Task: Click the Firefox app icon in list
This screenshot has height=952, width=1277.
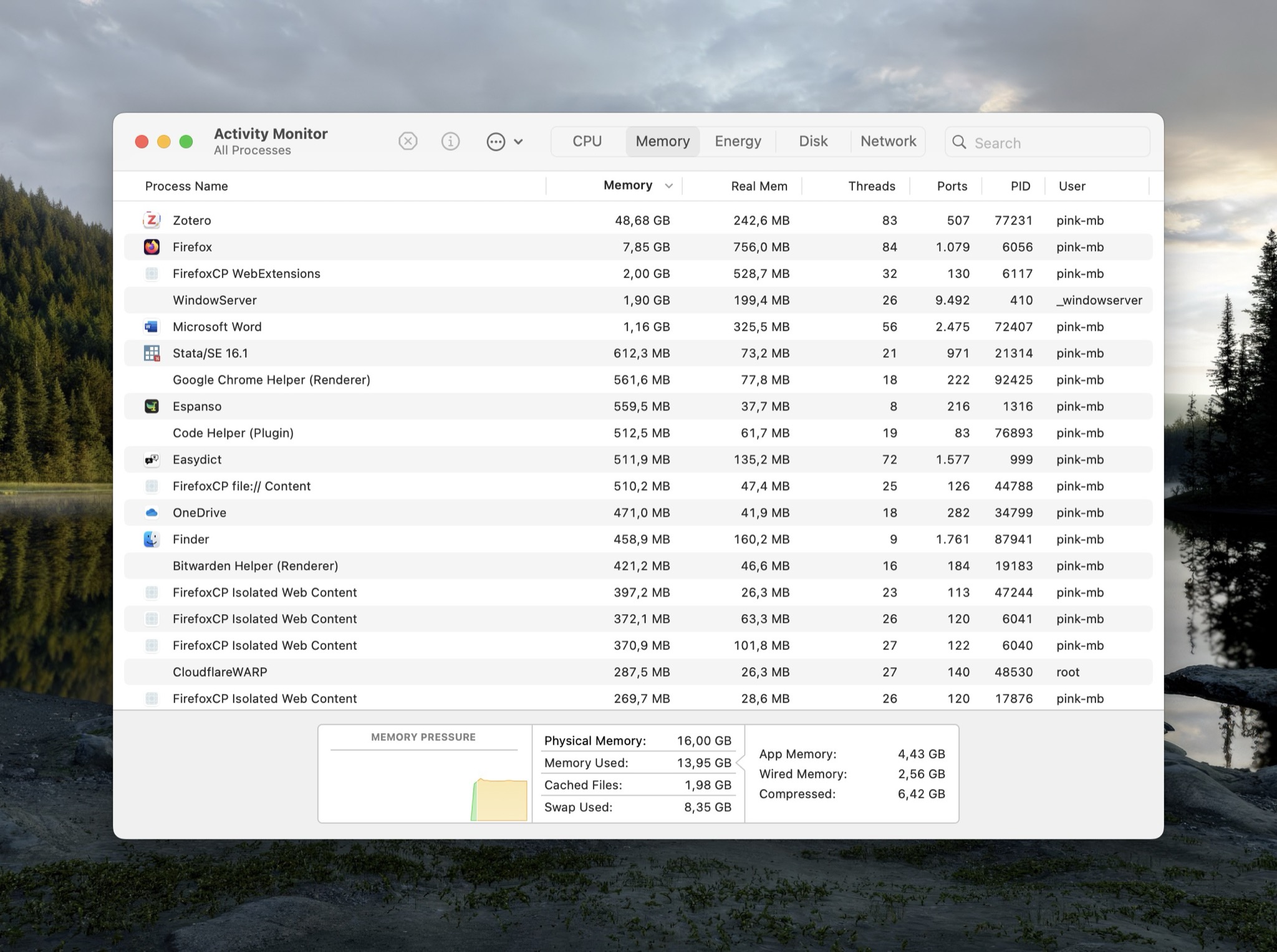Action: (x=152, y=247)
